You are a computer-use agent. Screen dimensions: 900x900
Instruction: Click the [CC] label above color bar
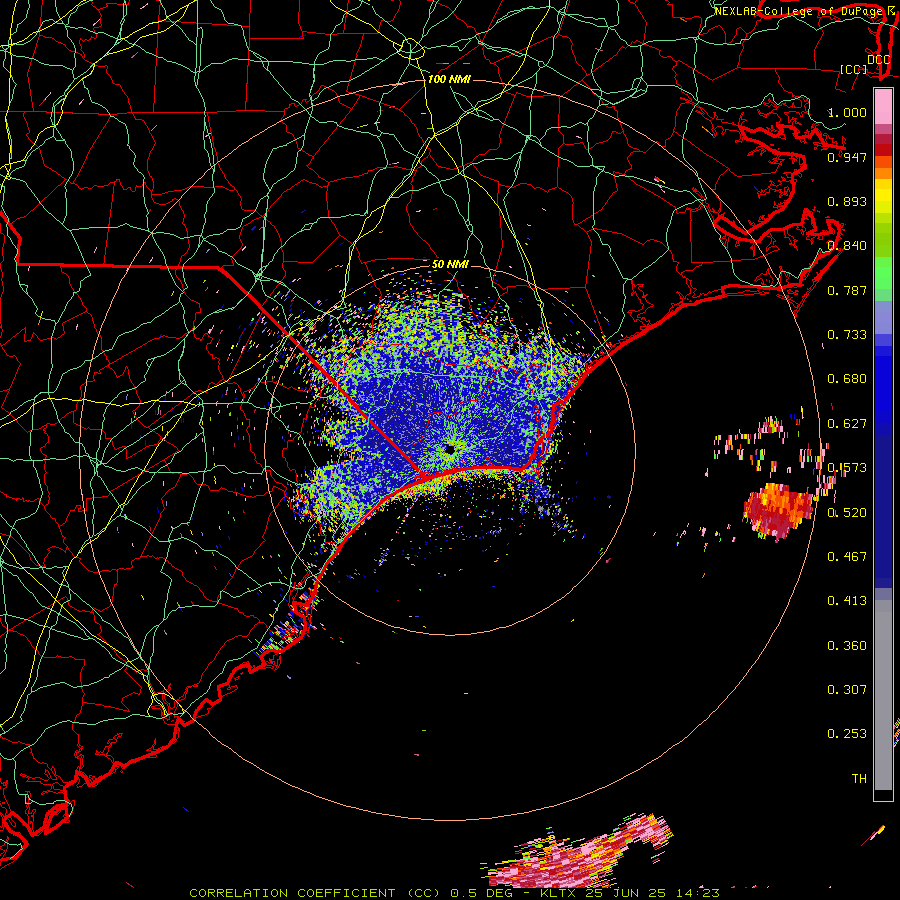click(x=854, y=69)
